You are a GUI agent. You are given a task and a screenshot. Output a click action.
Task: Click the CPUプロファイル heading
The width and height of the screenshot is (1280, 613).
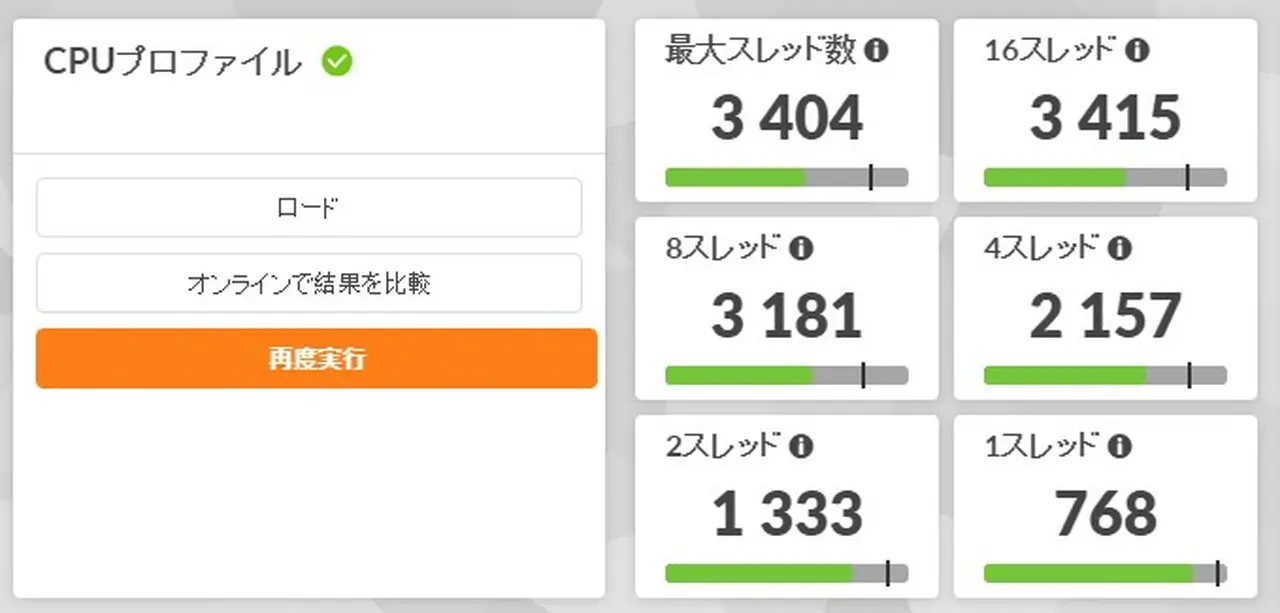(172, 62)
